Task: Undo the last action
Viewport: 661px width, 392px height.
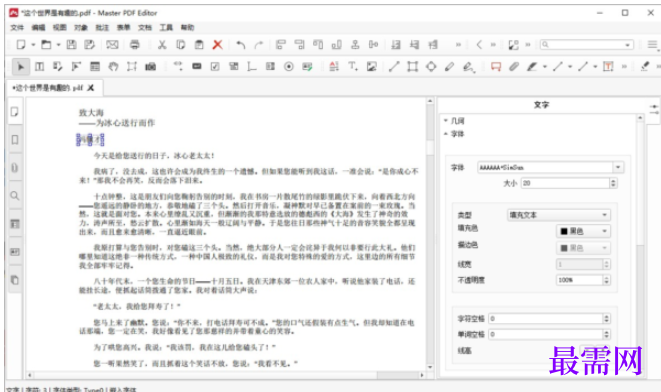Action: (241, 45)
